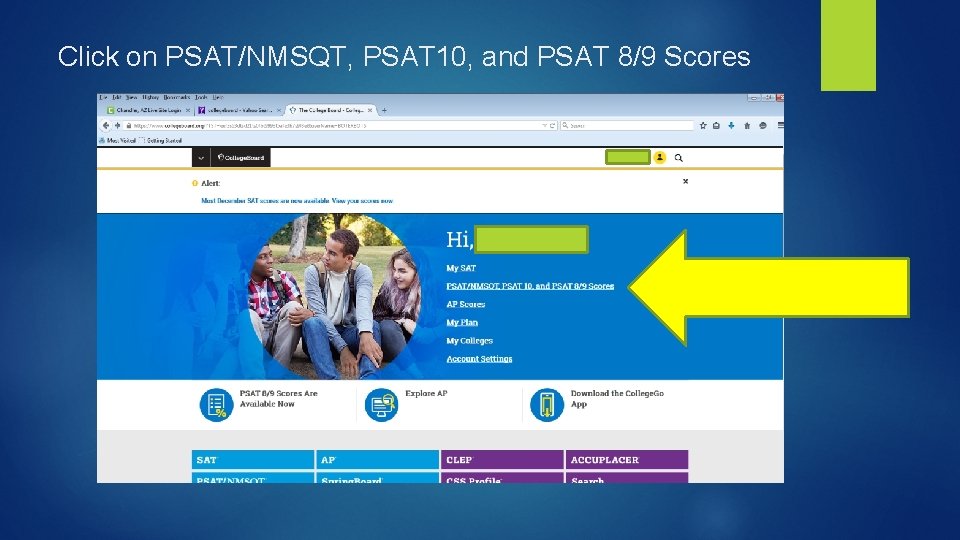Expand the CollegeBoard header chevron dropdown
The width and height of the screenshot is (960, 540).
(201, 157)
